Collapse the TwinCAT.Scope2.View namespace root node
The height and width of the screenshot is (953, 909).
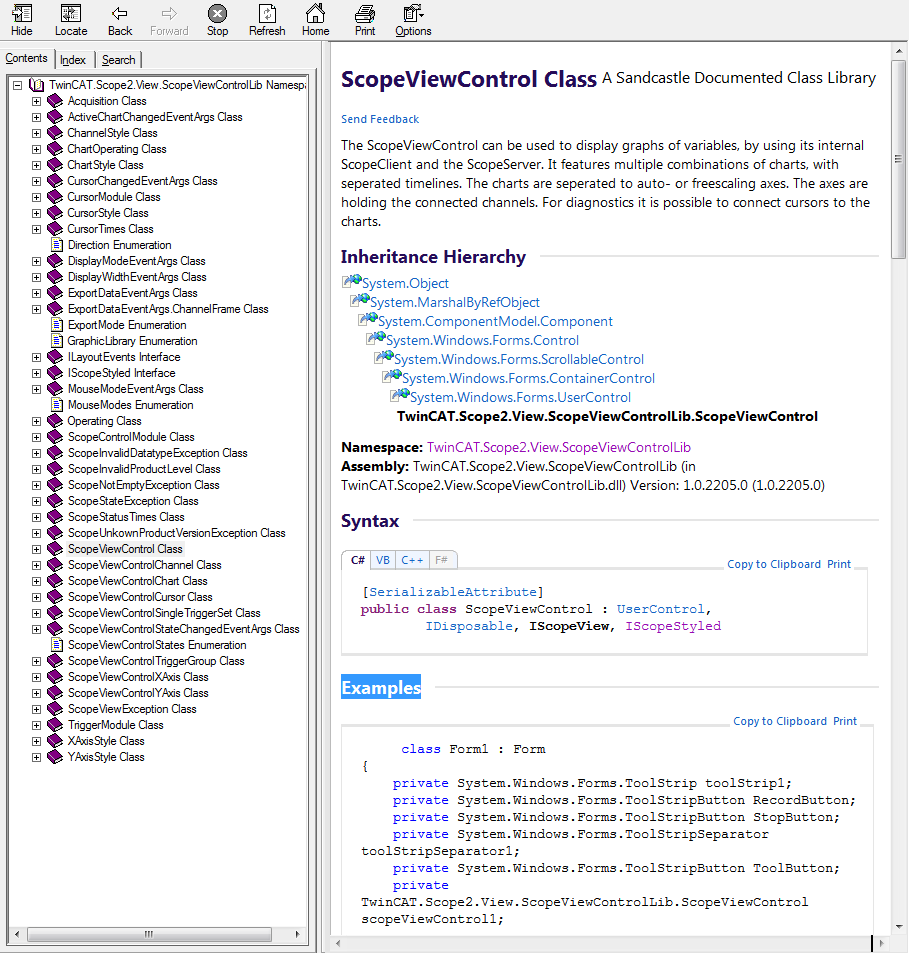[18, 85]
